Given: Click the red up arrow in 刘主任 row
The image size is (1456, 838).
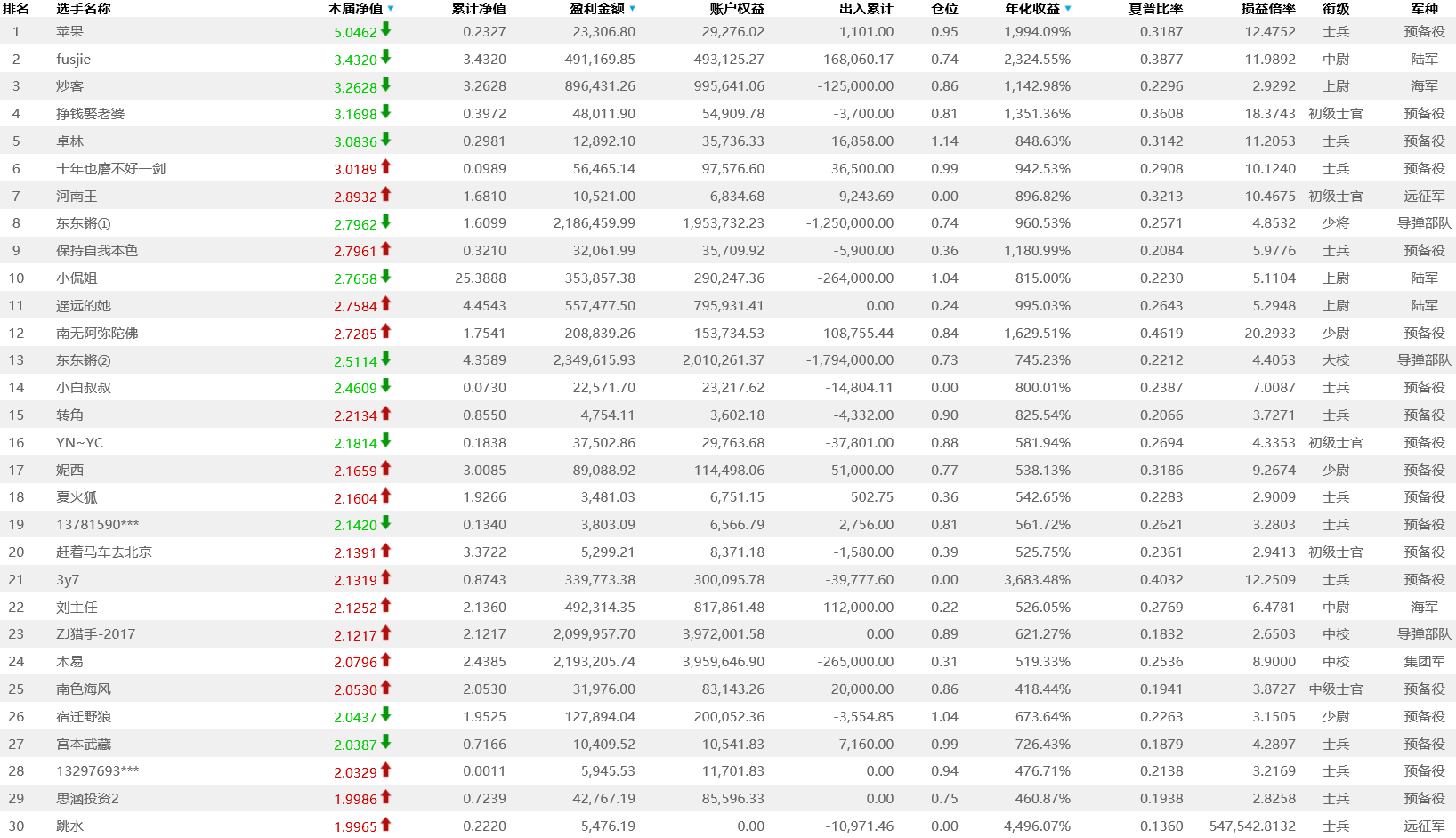Looking at the screenshot, I should click(x=385, y=605).
